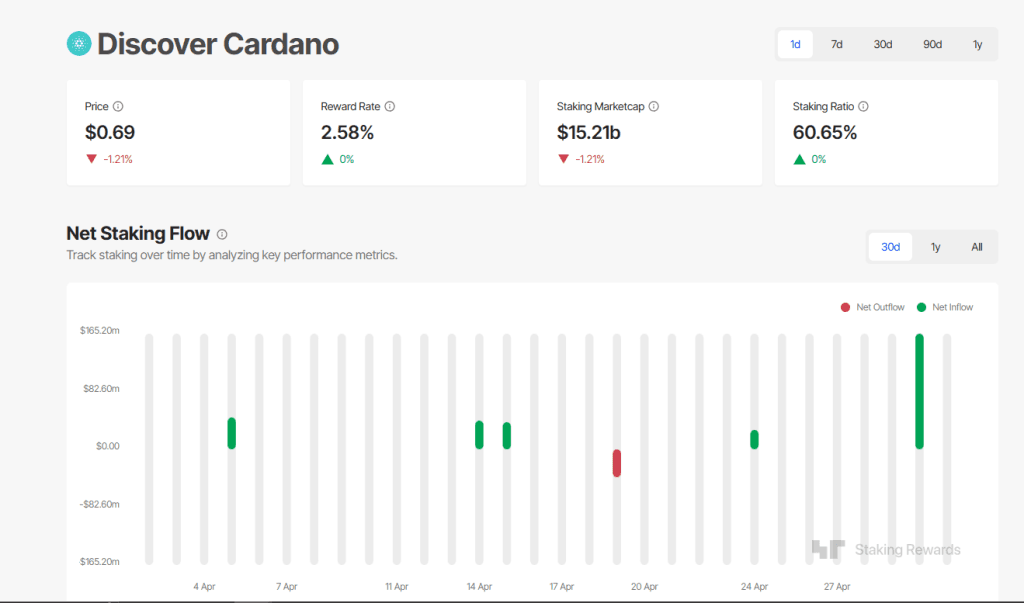Select the chart All range tab
This screenshot has width=1024, height=603.
977,247
